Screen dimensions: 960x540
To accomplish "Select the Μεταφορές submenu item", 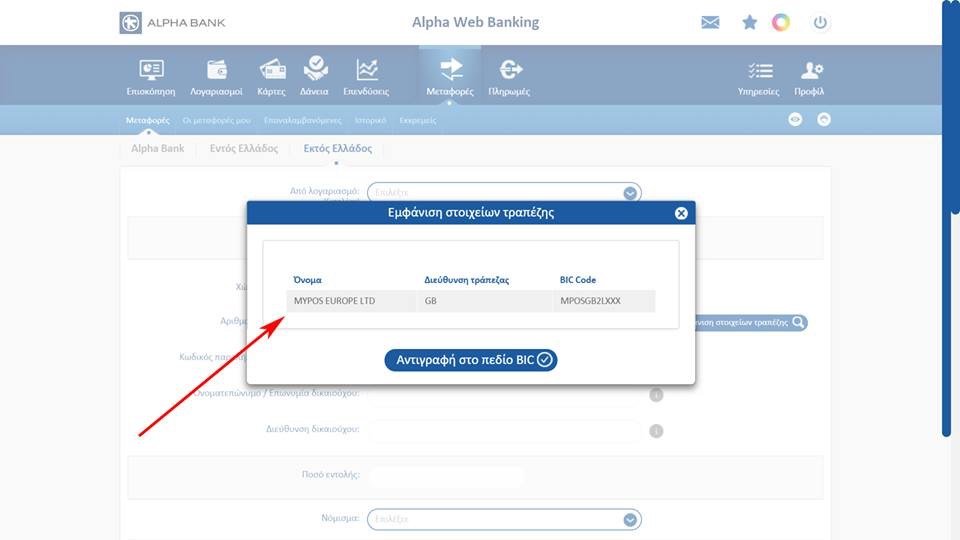I will 148,120.
